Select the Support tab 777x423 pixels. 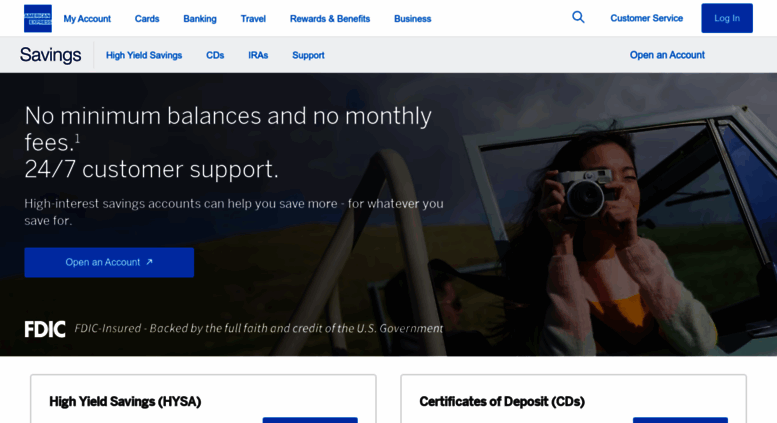[x=308, y=55]
